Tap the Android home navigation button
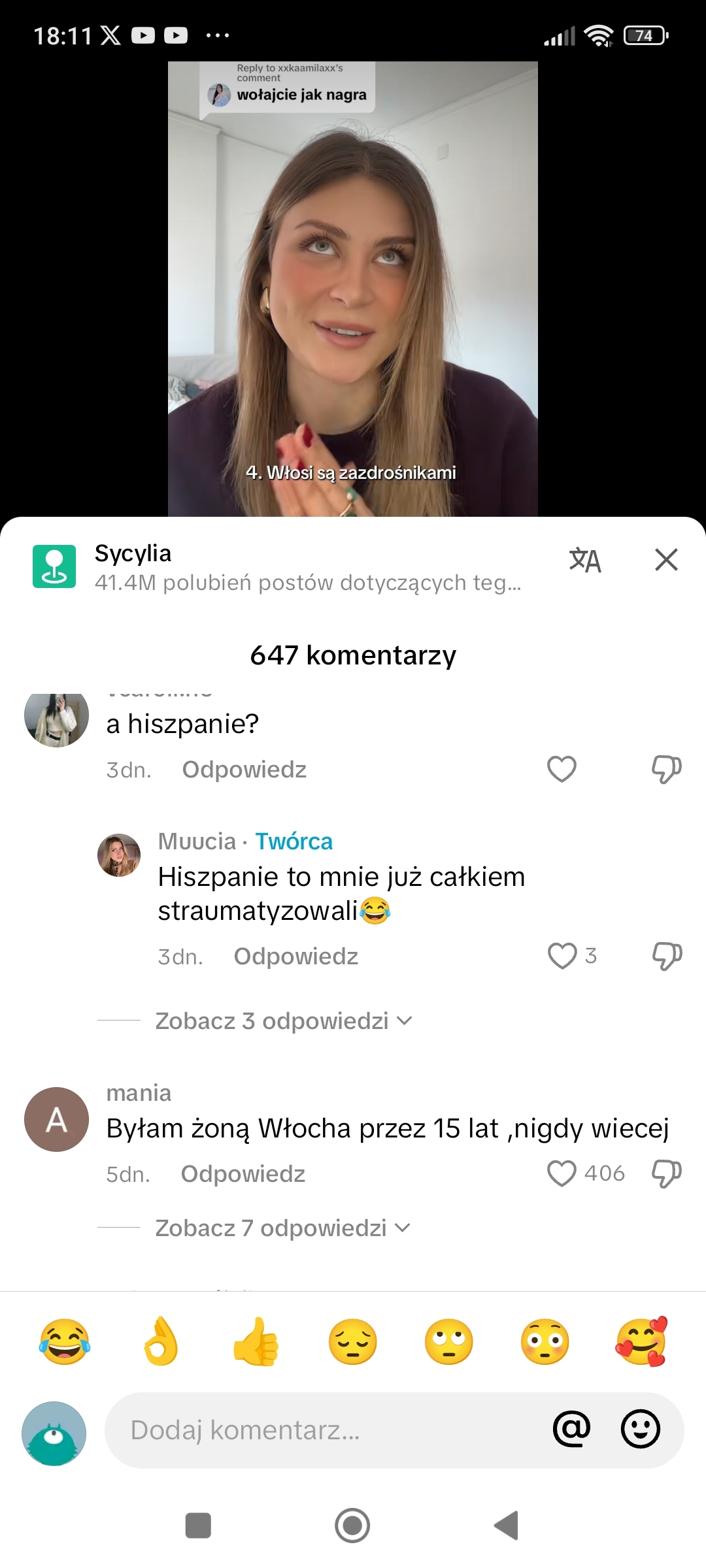Image resolution: width=706 pixels, height=1568 pixels. pyautogui.click(x=352, y=1526)
